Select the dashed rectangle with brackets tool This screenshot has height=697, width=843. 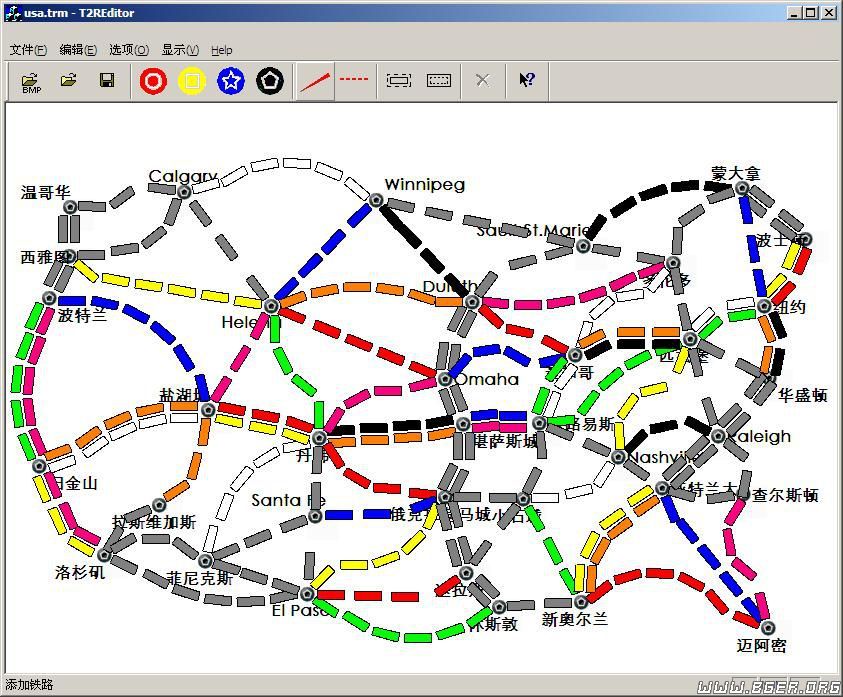click(399, 81)
